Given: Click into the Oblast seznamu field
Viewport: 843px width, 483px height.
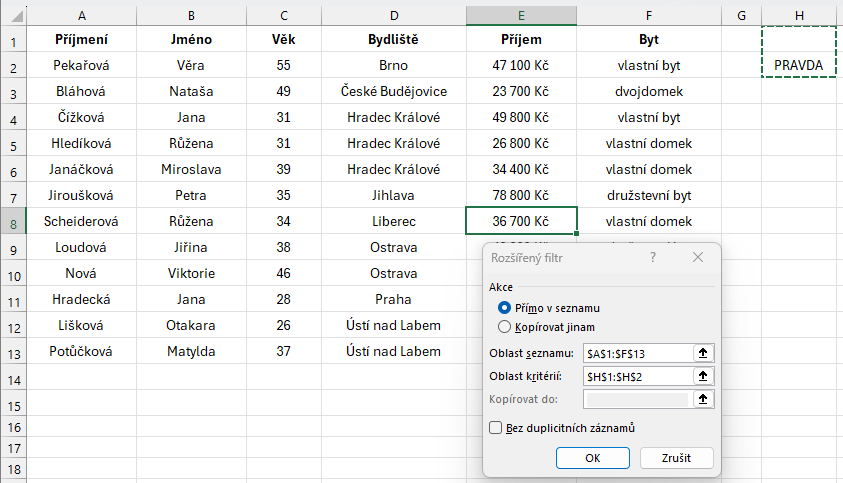Looking at the screenshot, I should 638,353.
